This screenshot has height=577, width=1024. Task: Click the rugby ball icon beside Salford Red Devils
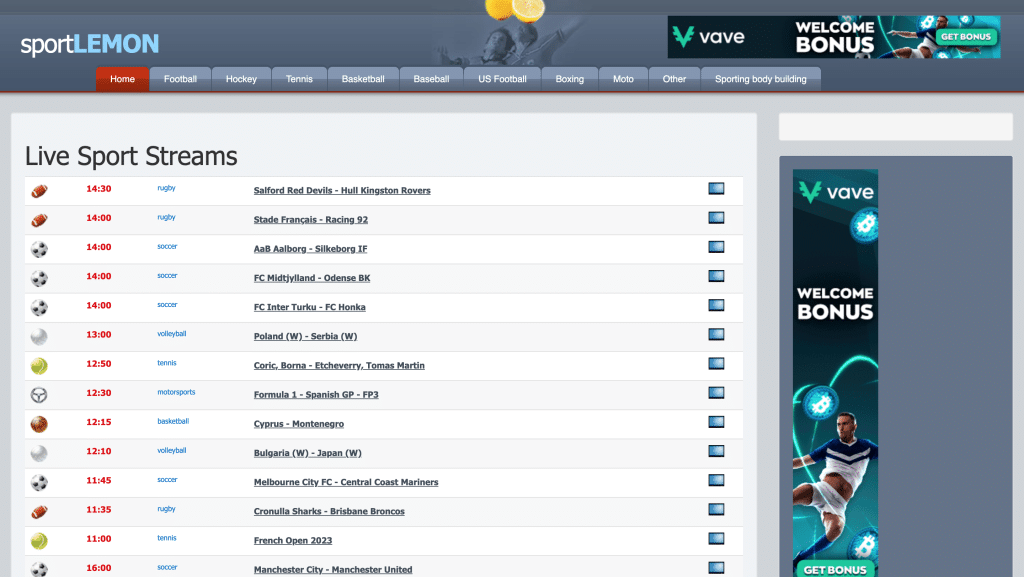click(x=39, y=190)
